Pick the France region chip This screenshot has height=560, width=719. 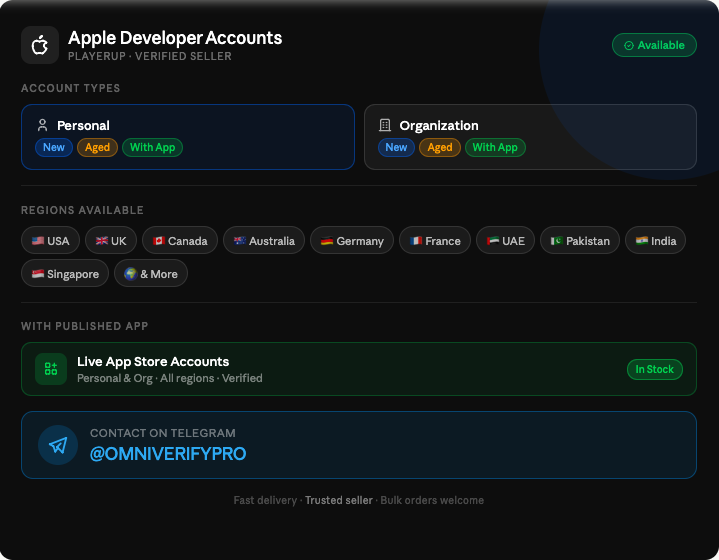click(435, 240)
